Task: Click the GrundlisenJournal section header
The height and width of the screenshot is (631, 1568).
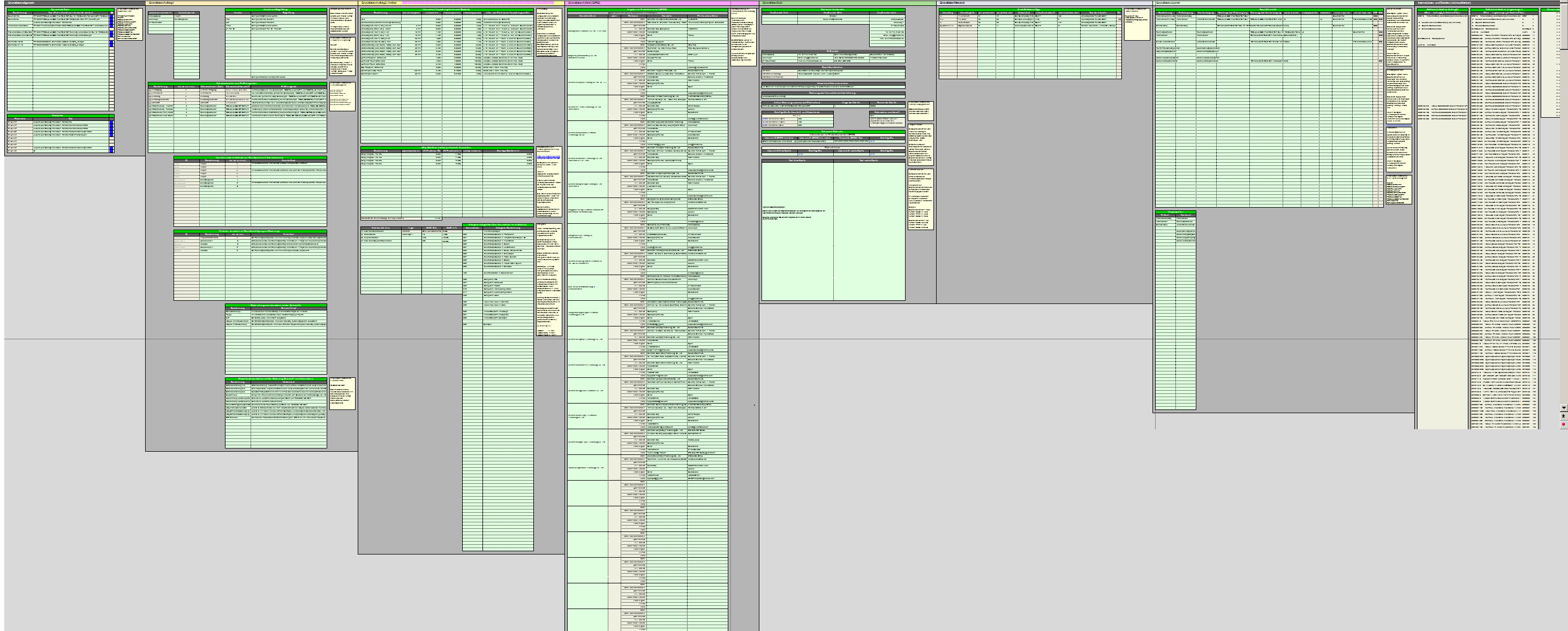Action: click(1168, 3)
